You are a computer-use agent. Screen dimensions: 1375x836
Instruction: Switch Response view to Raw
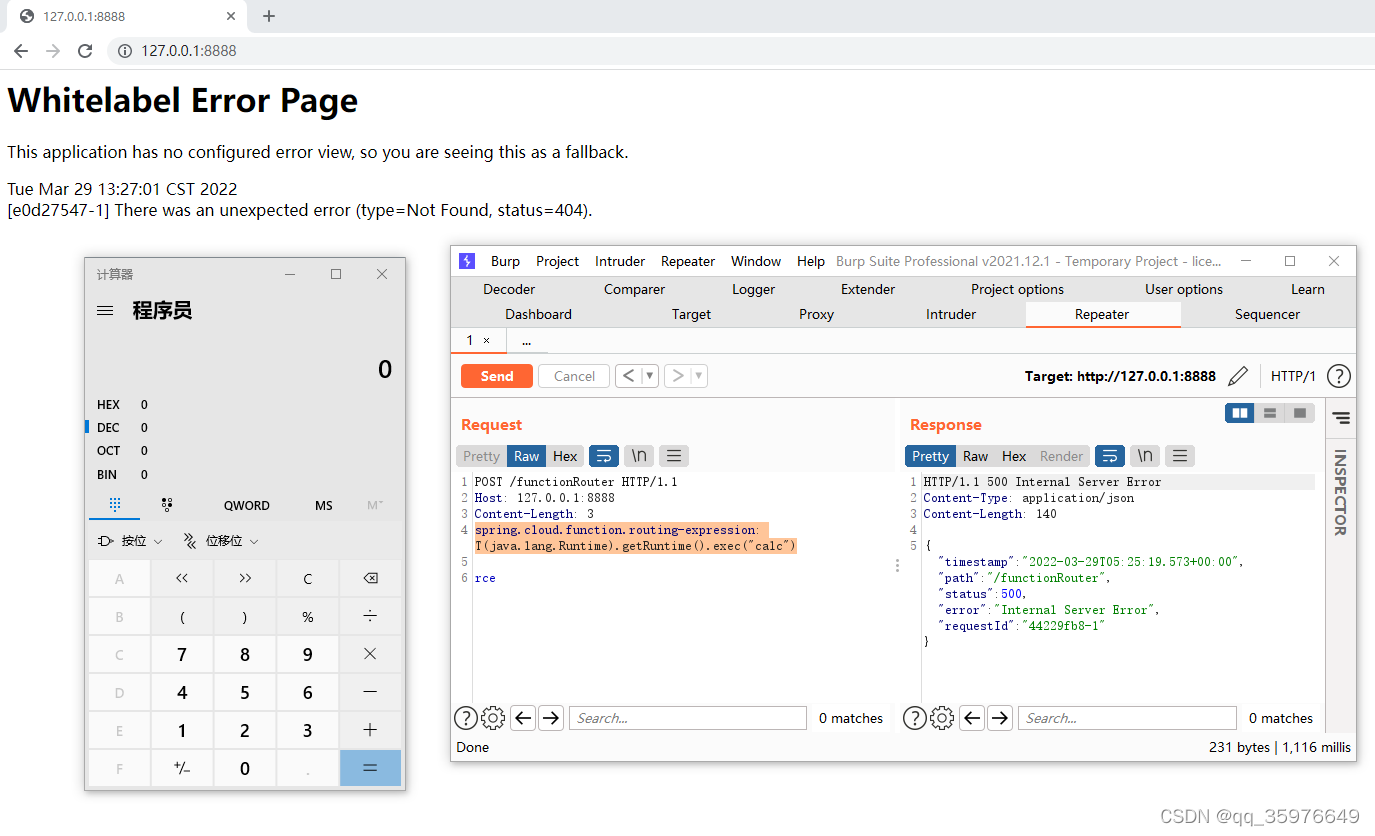point(975,456)
